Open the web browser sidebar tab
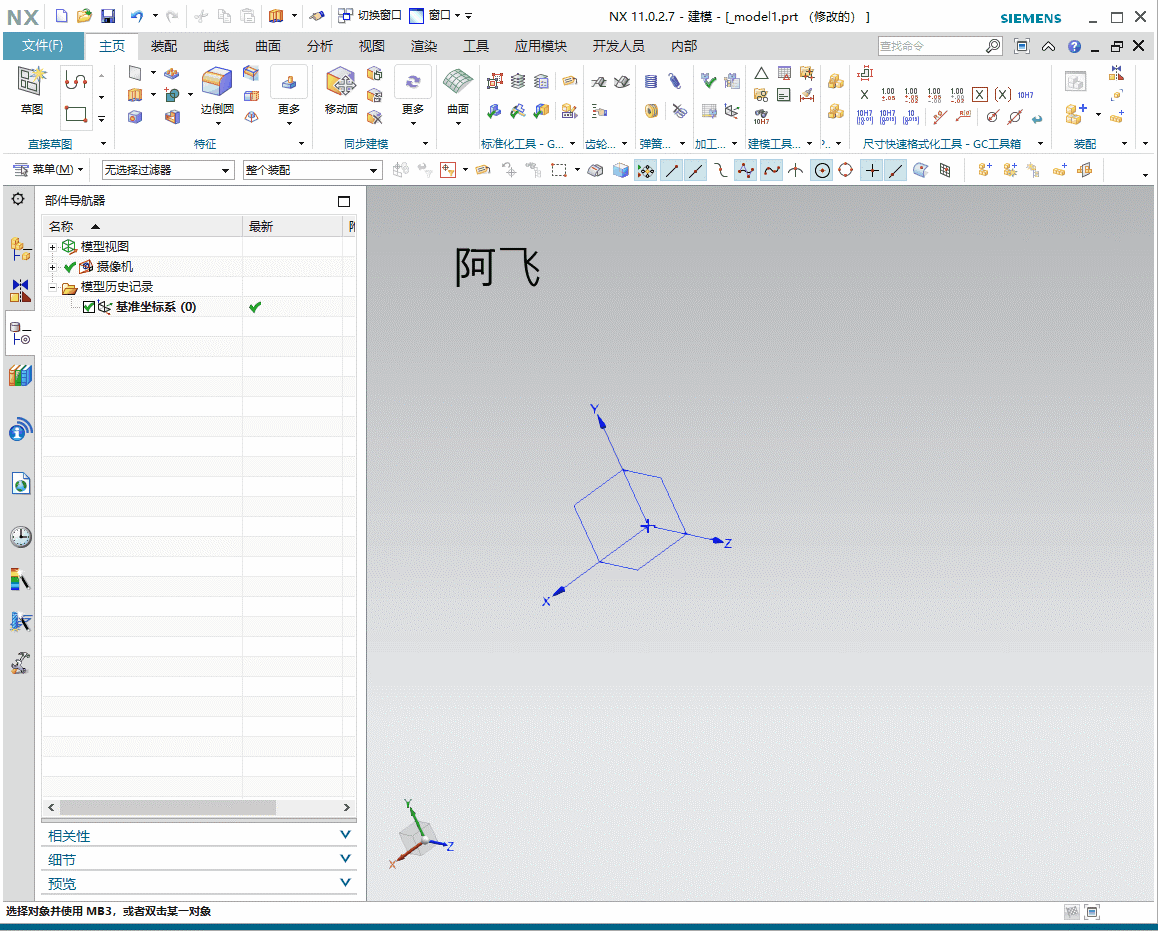 (21, 484)
